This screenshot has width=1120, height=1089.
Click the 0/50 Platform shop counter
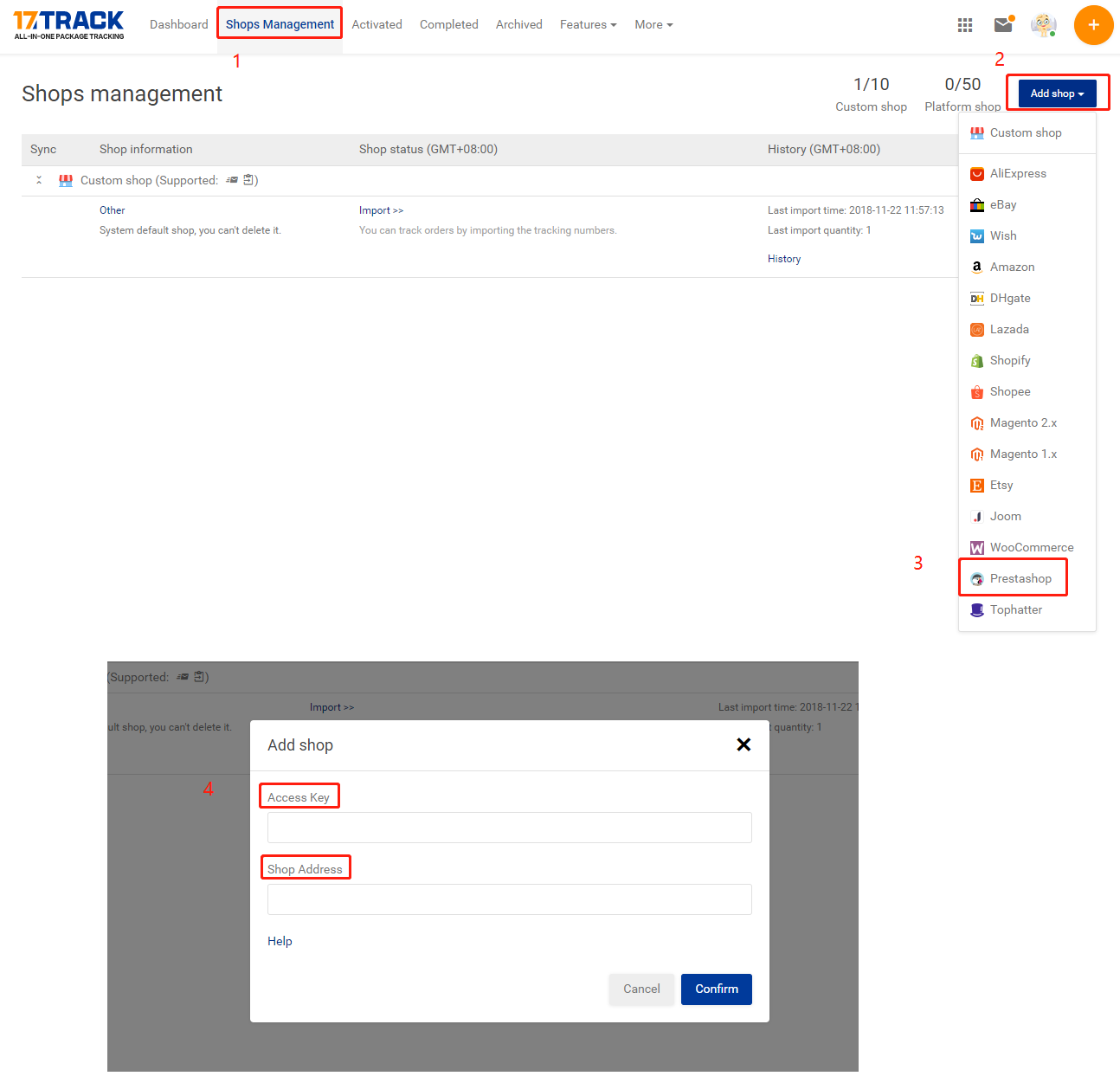(962, 94)
